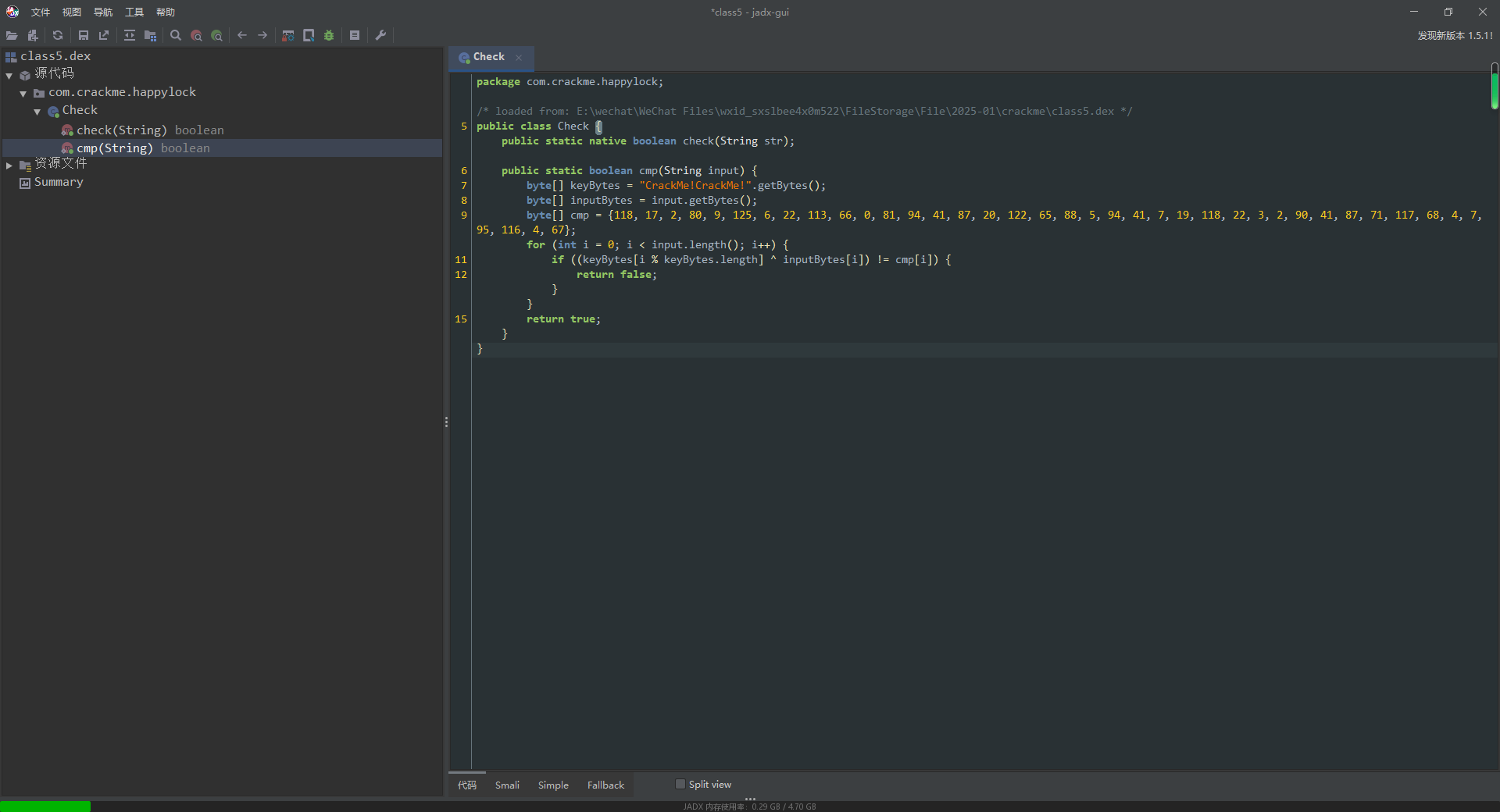Click the Reload files icon
This screenshot has width=1500, height=812.
pos(58,35)
